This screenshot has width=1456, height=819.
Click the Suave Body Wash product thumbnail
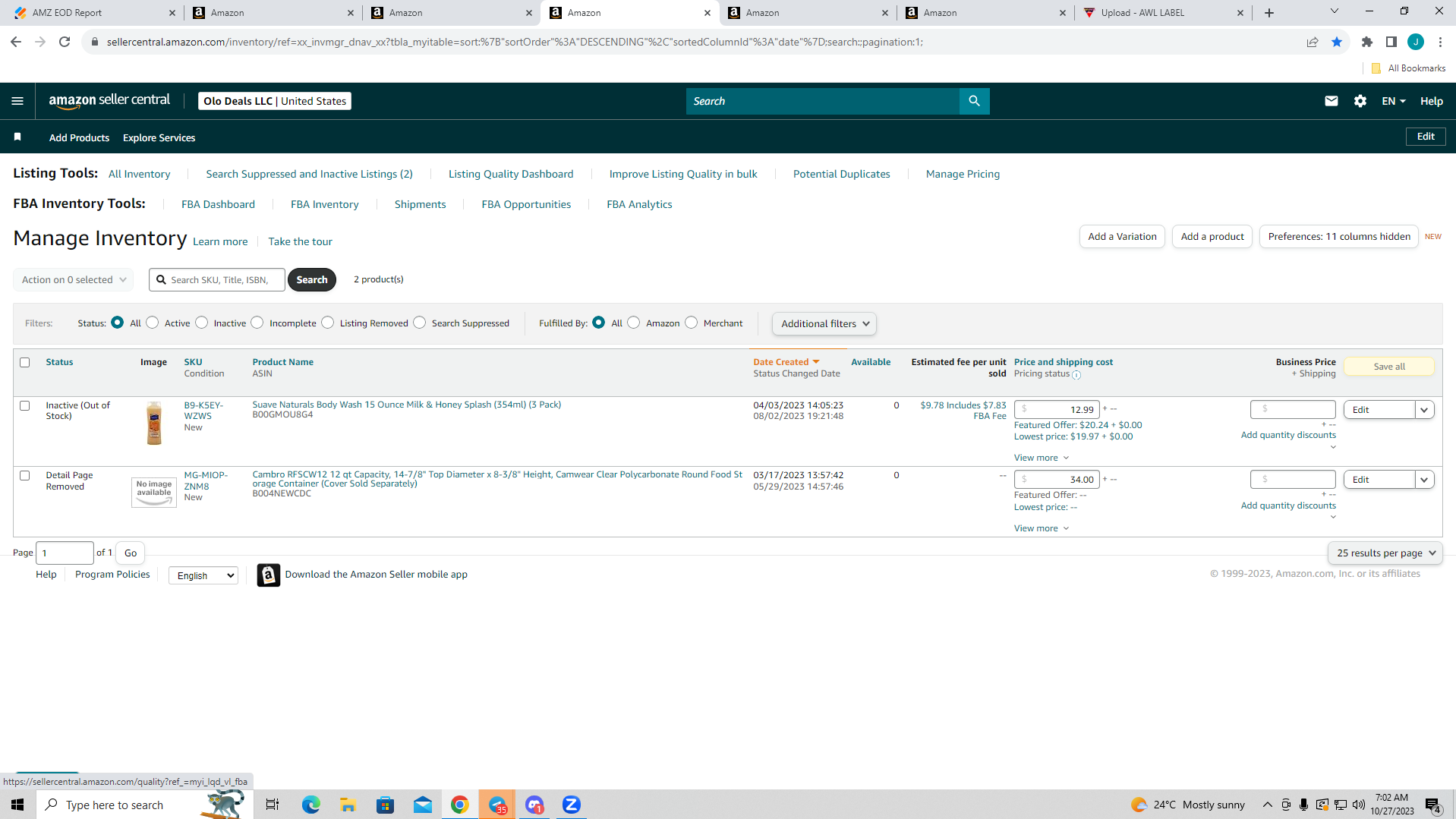pos(154,423)
